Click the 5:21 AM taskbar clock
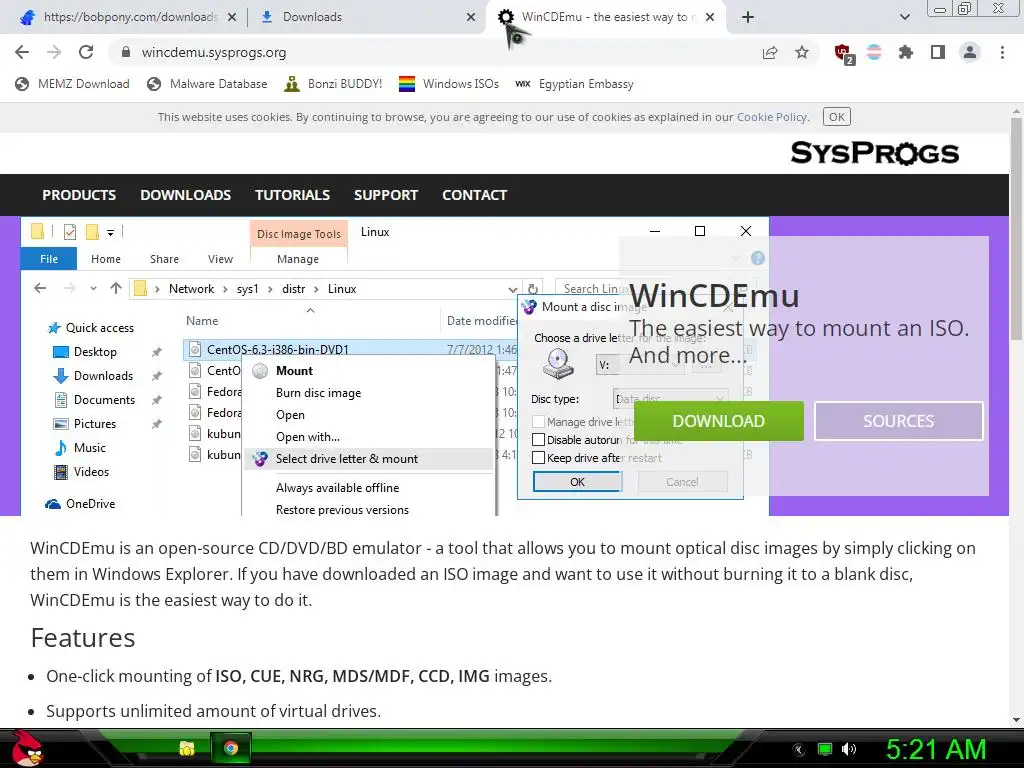The width and height of the screenshot is (1024, 768). (936, 749)
